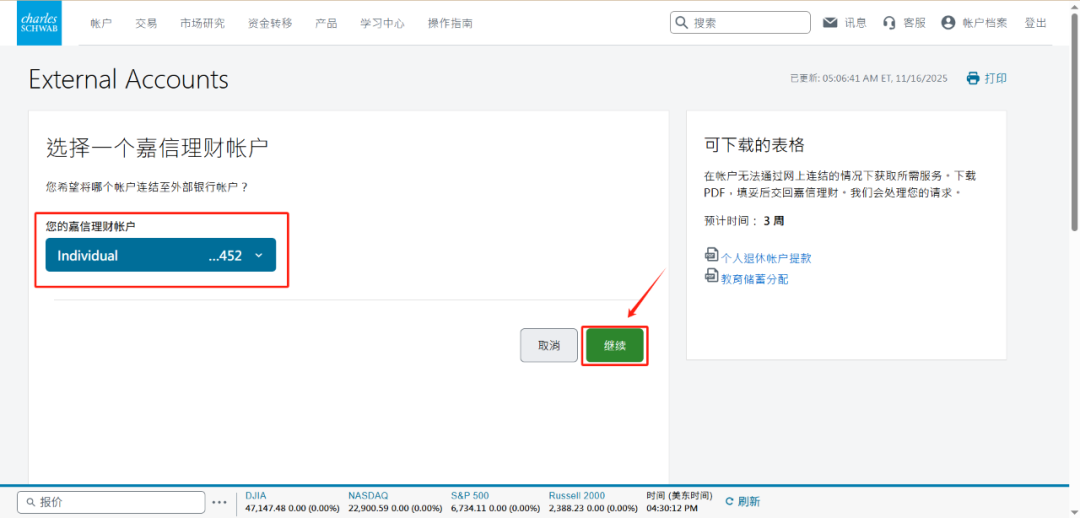
Task: Click the 打印 print link
Action: coord(995,78)
